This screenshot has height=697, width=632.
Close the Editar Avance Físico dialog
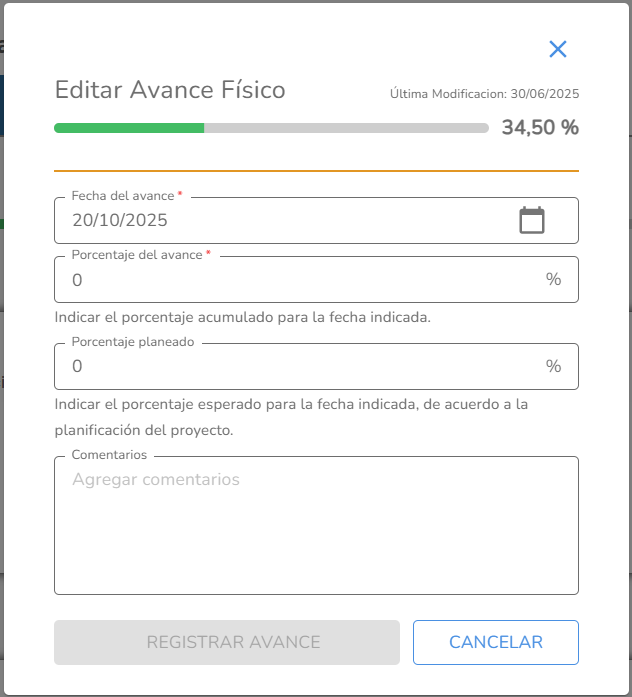(x=558, y=49)
